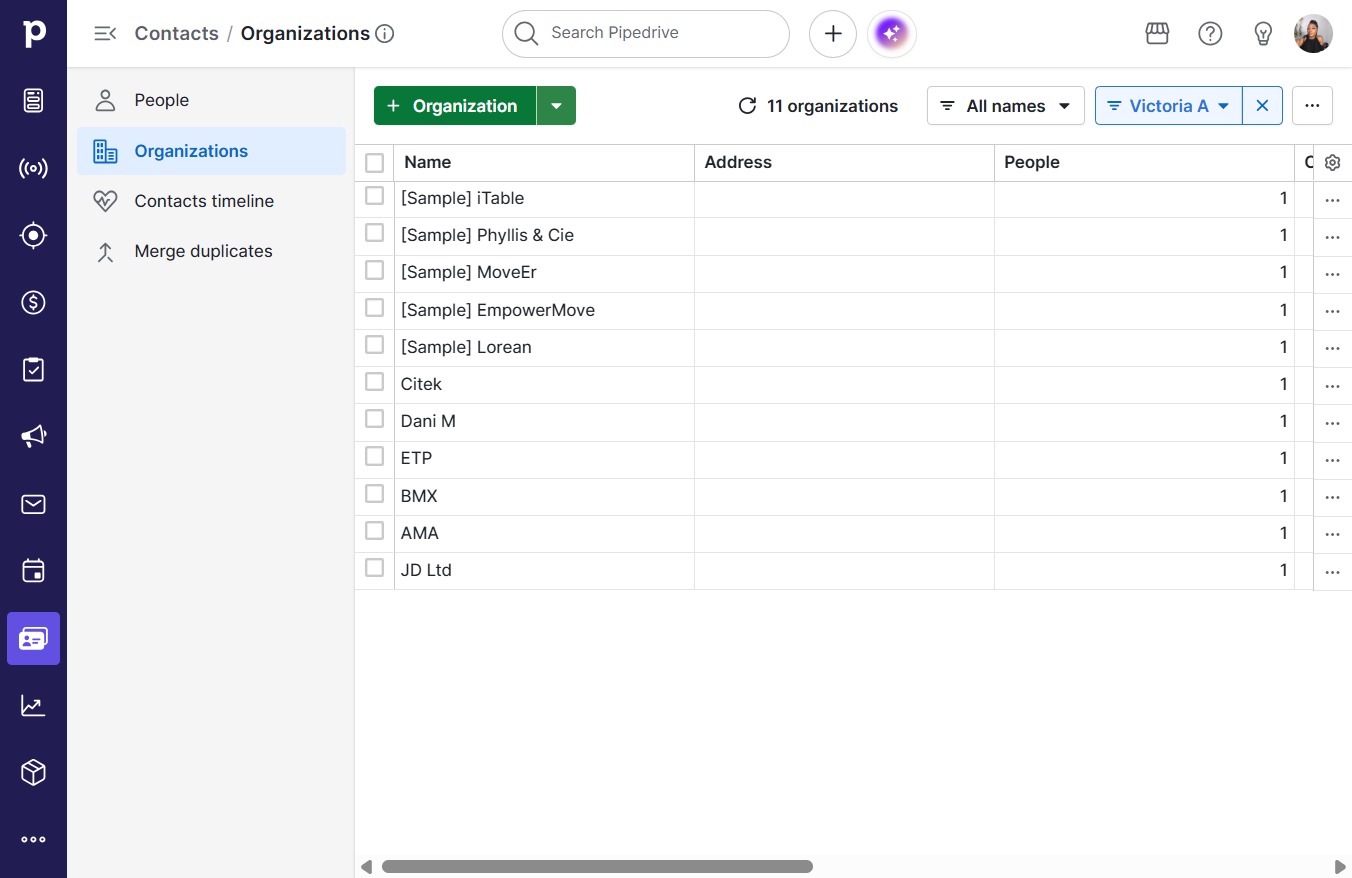Click the scroll left arrow

(367, 867)
